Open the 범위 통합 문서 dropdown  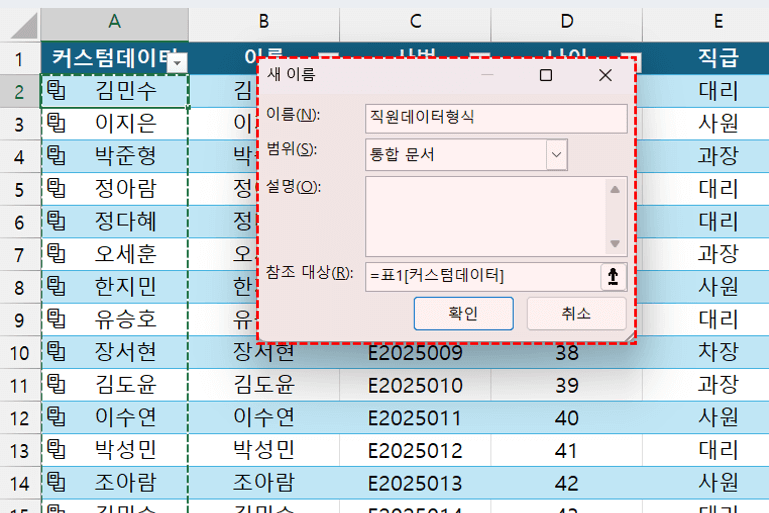pyautogui.click(x=556, y=155)
